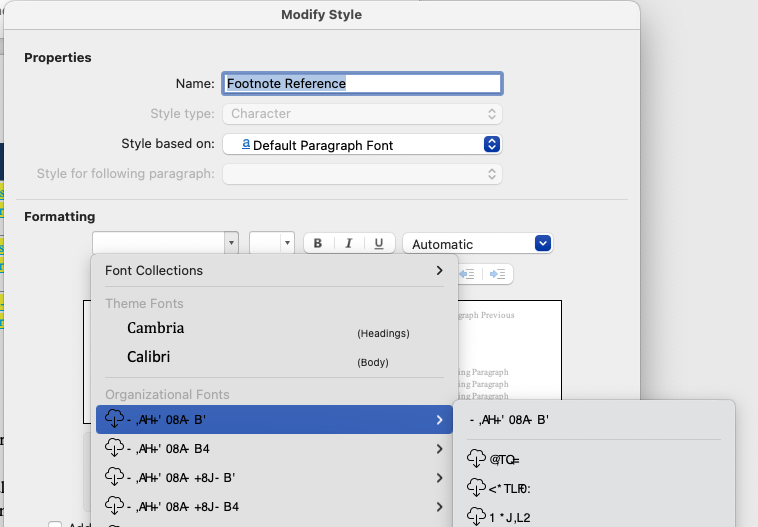Open the font size dropdown arrow

point(287,243)
